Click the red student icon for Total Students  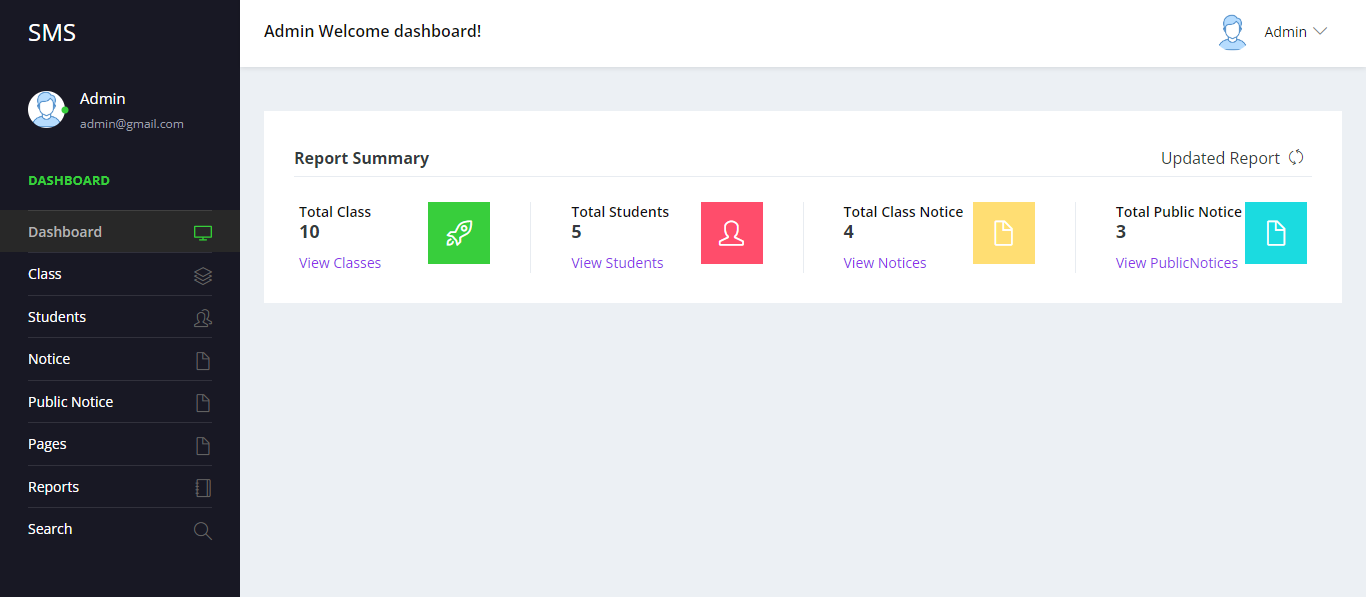pyautogui.click(x=731, y=232)
